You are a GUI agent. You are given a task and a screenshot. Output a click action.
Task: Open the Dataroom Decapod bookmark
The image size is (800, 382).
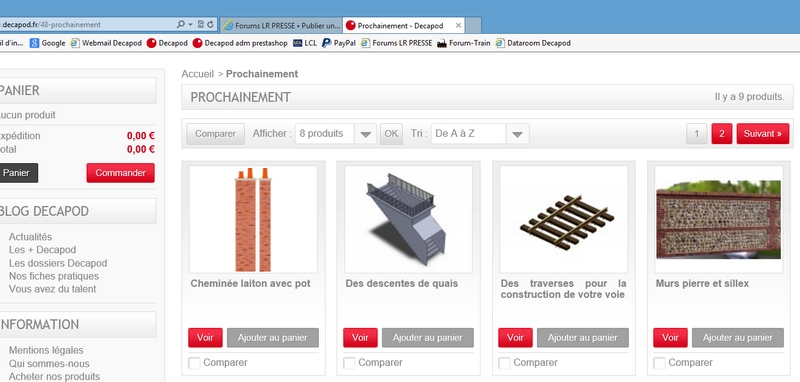[x=533, y=43]
